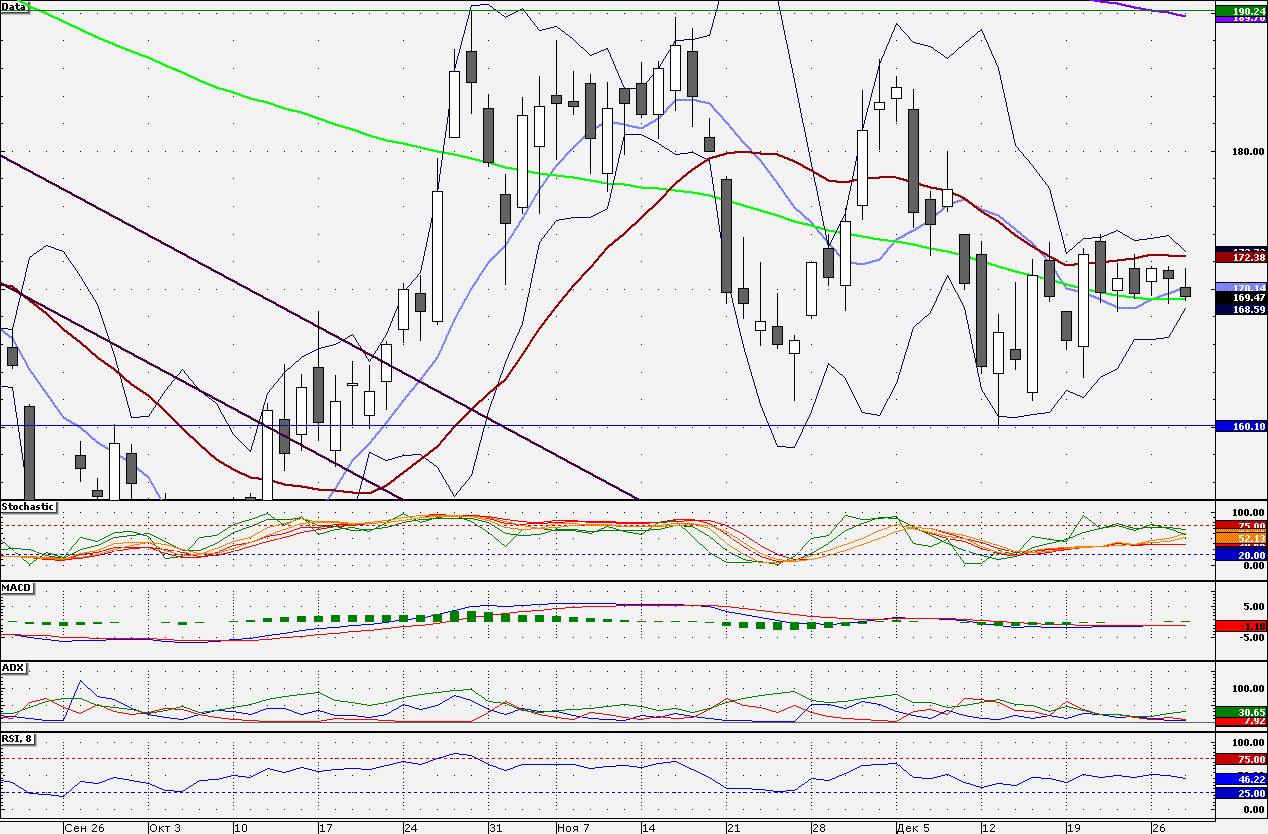Click the 21 date label
This screenshot has height=834, width=1268.
tap(733, 828)
